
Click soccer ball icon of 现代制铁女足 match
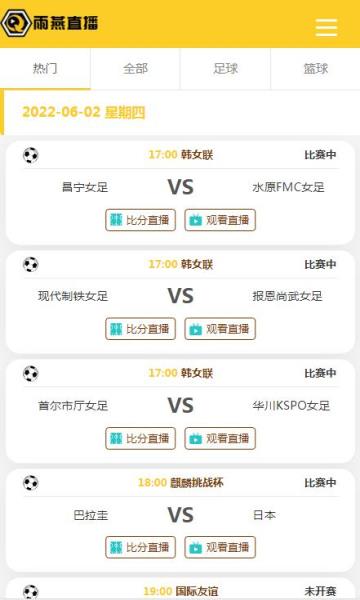pyautogui.click(x=31, y=264)
